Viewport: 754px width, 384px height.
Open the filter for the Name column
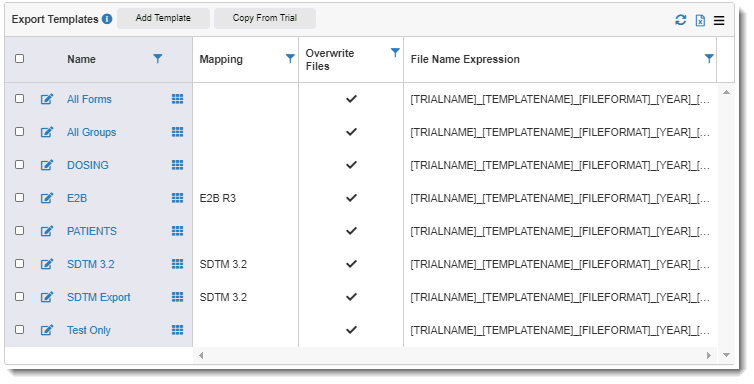(158, 59)
